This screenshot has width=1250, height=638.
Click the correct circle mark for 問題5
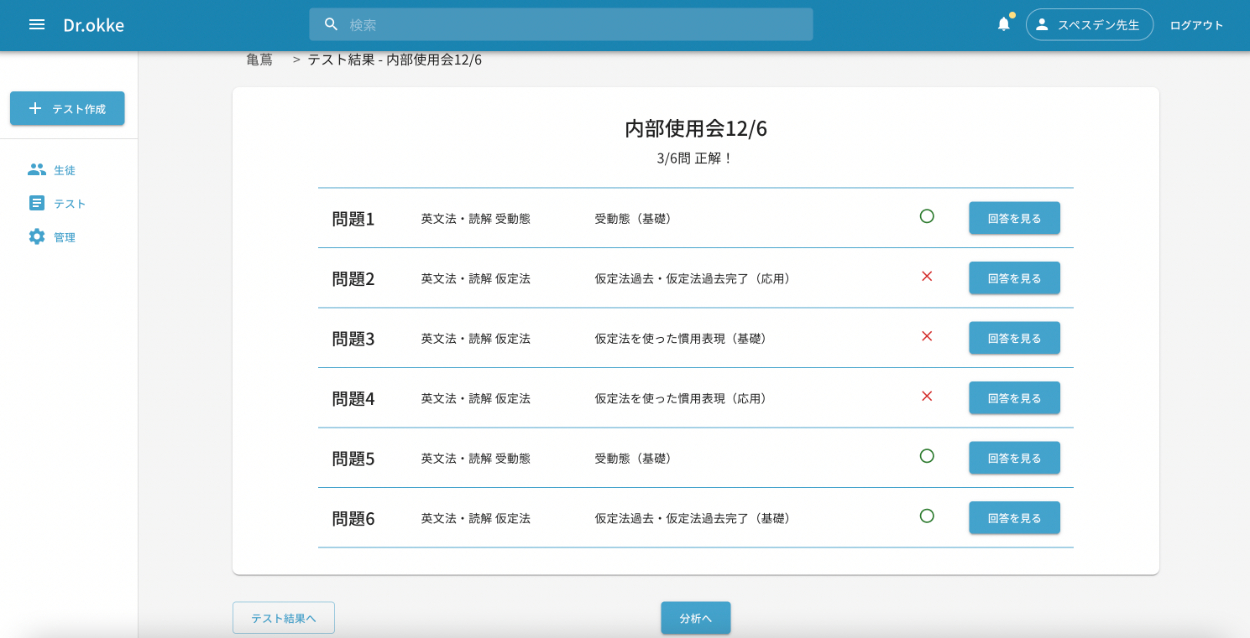coord(927,456)
